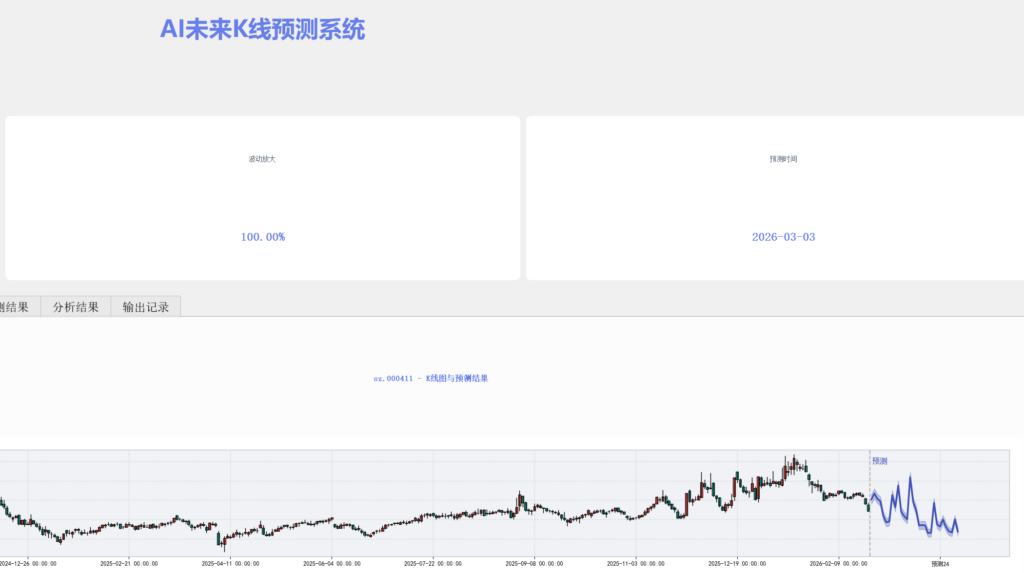The image size is (1024, 573).
Task: Click the highest candlestick peak on the chart
Action: point(792,458)
